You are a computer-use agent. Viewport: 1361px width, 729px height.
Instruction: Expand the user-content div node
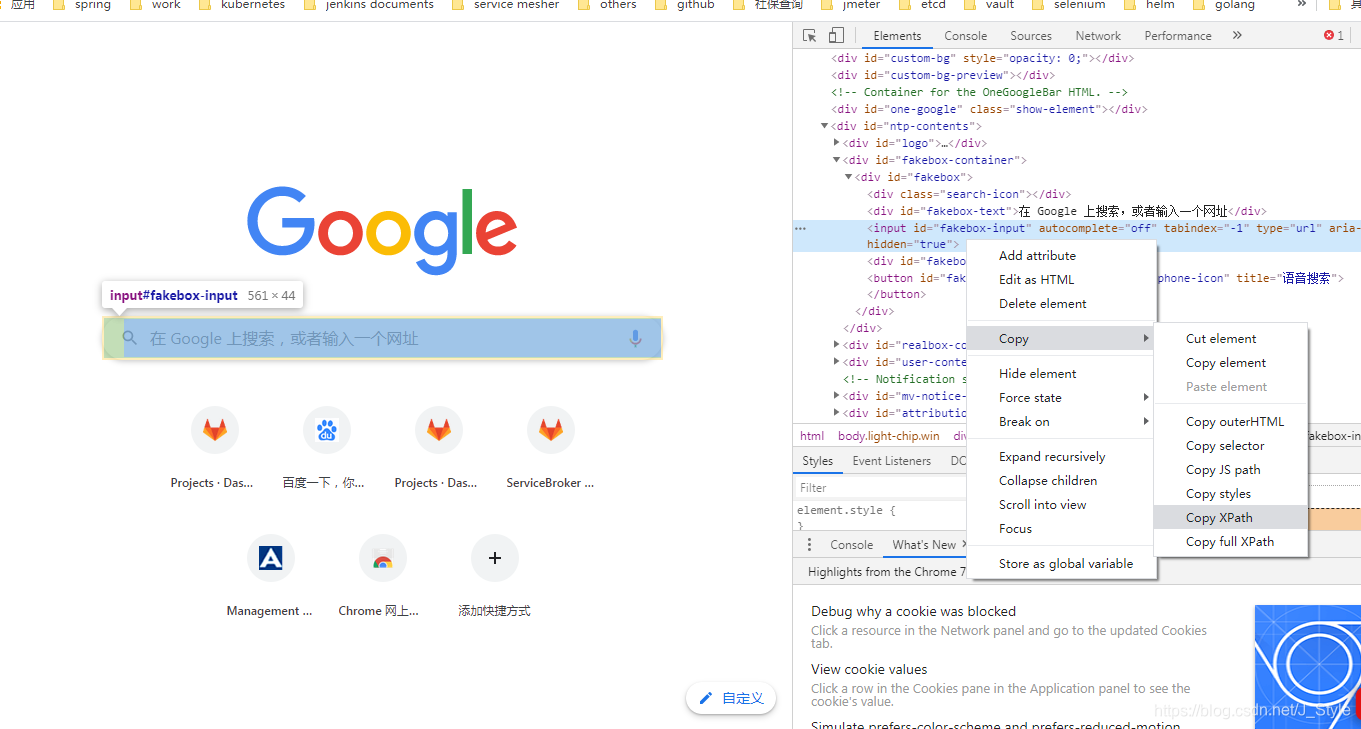pyautogui.click(x=837, y=362)
